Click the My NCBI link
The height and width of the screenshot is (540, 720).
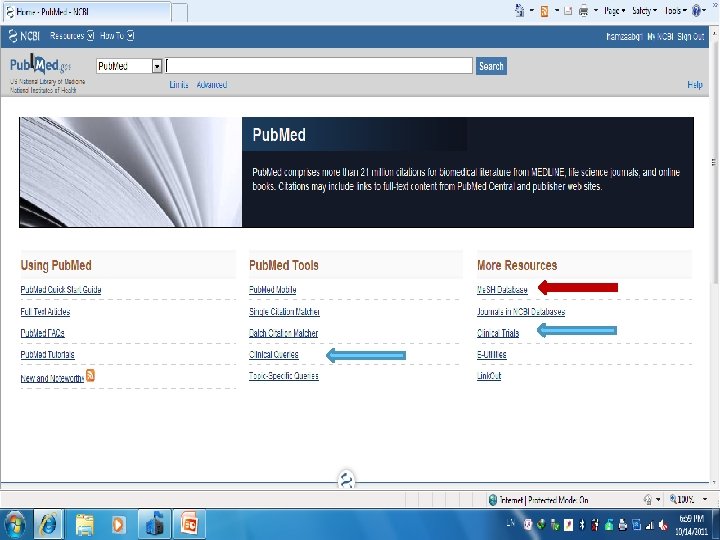[x=660, y=36]
